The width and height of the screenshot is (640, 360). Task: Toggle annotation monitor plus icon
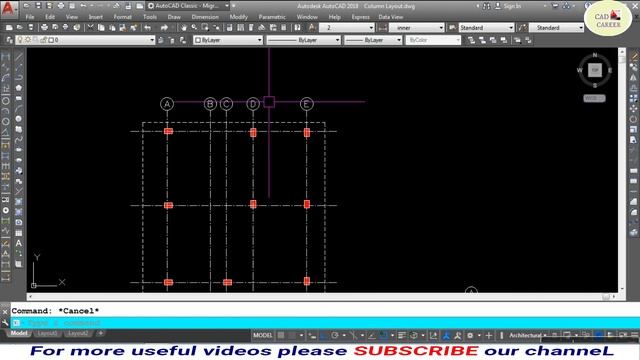489,336
